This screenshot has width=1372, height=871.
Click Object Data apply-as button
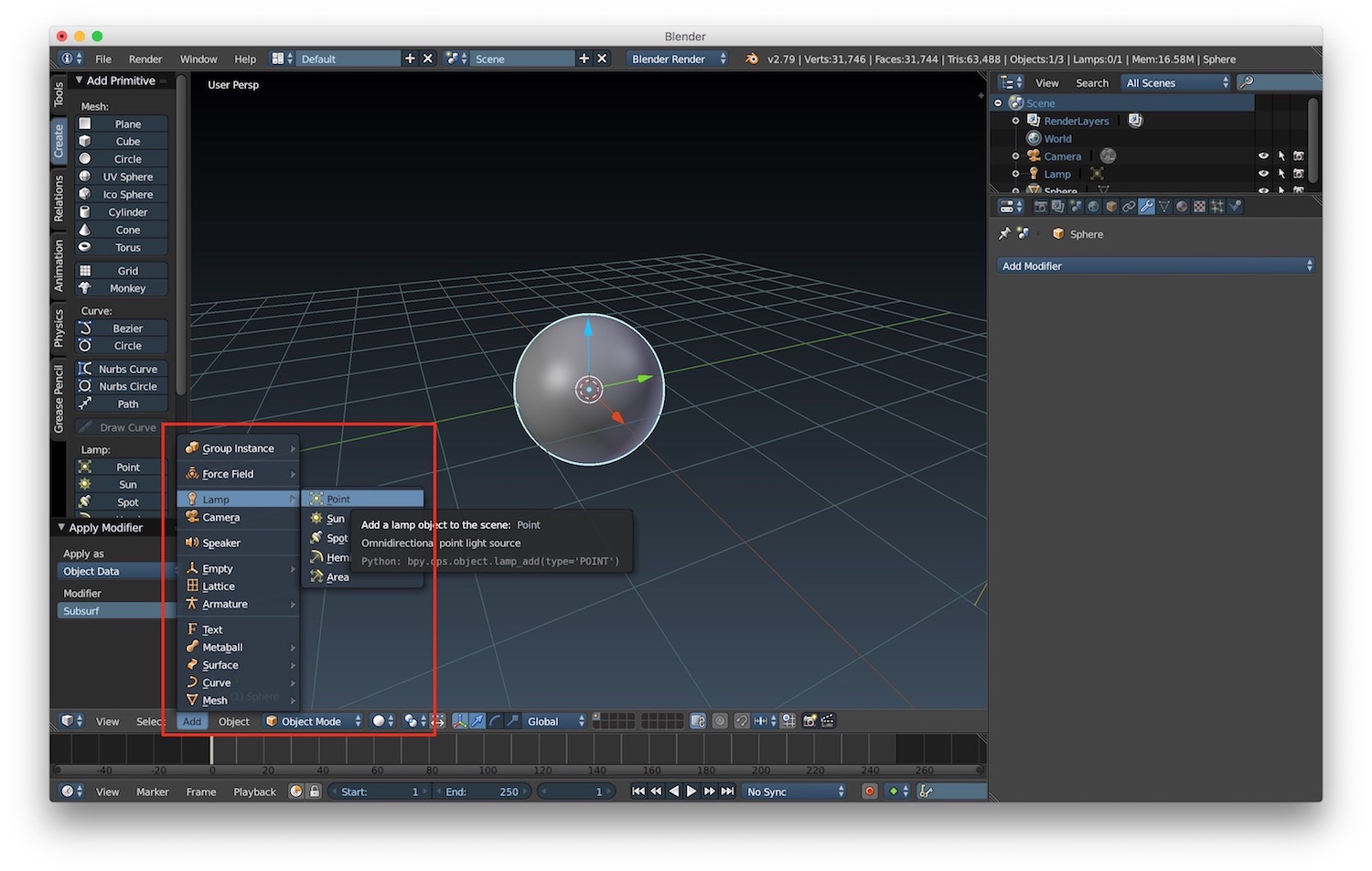pos(117,571)
